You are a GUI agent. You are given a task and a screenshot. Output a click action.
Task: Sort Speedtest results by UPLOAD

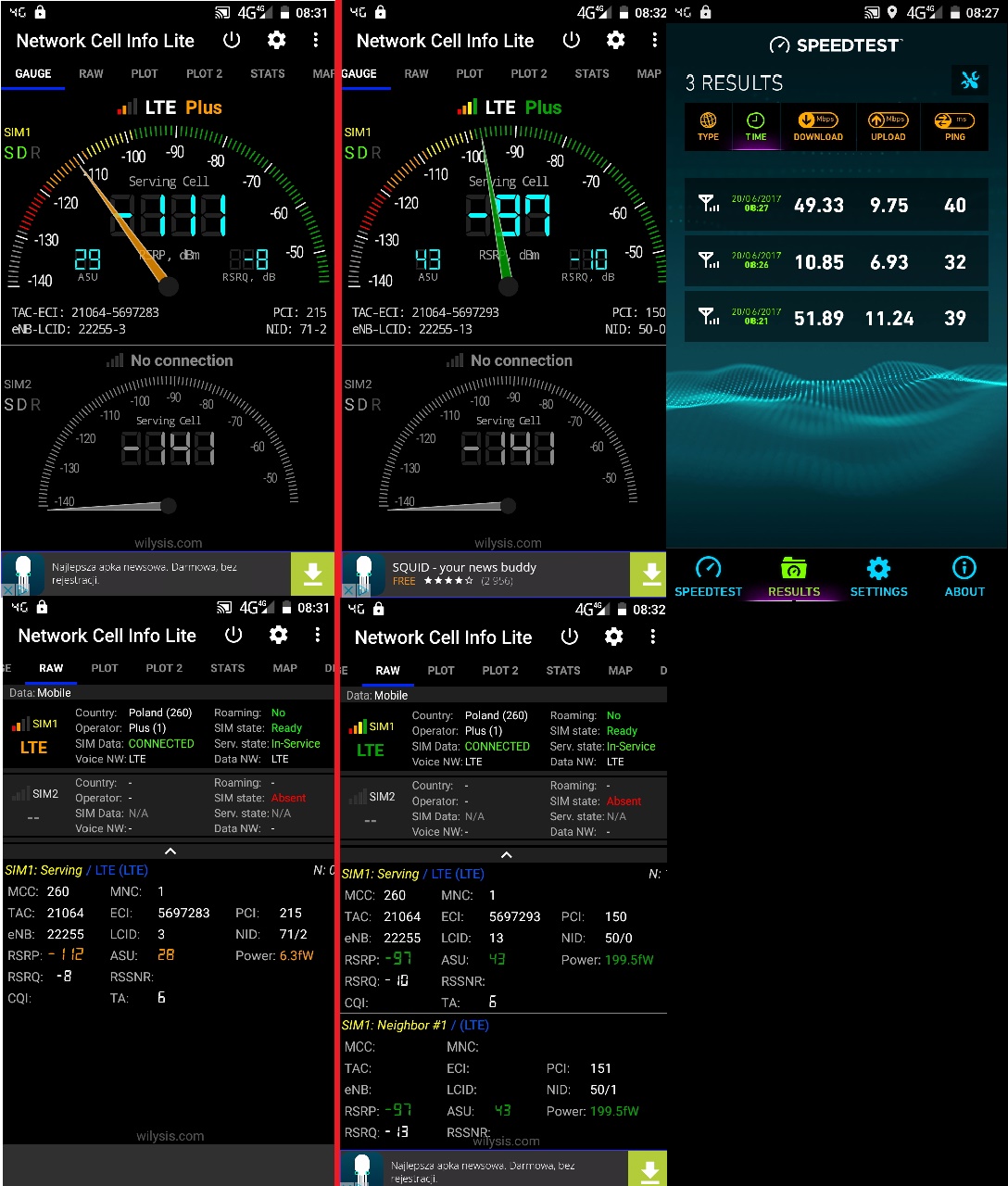click(x=888, y=127)
